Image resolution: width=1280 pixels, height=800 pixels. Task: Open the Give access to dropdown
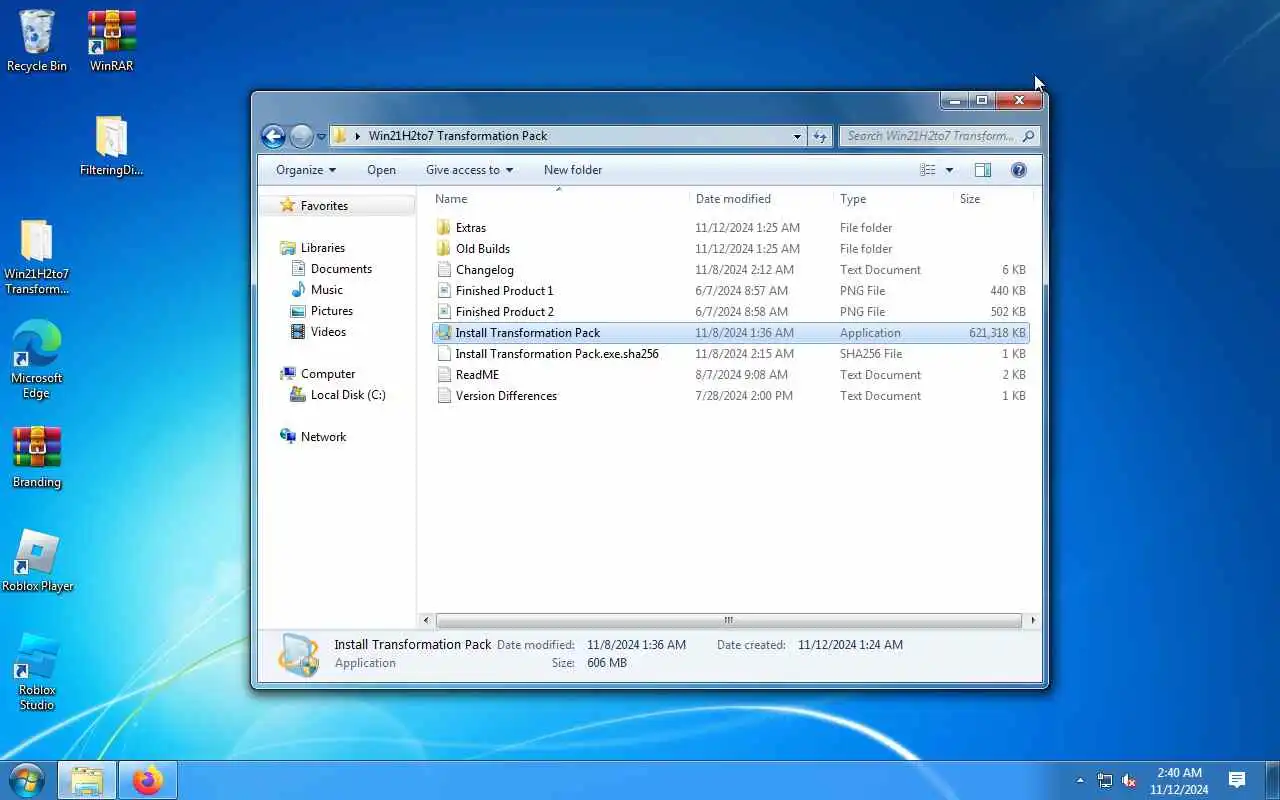[x=469, y=170]
